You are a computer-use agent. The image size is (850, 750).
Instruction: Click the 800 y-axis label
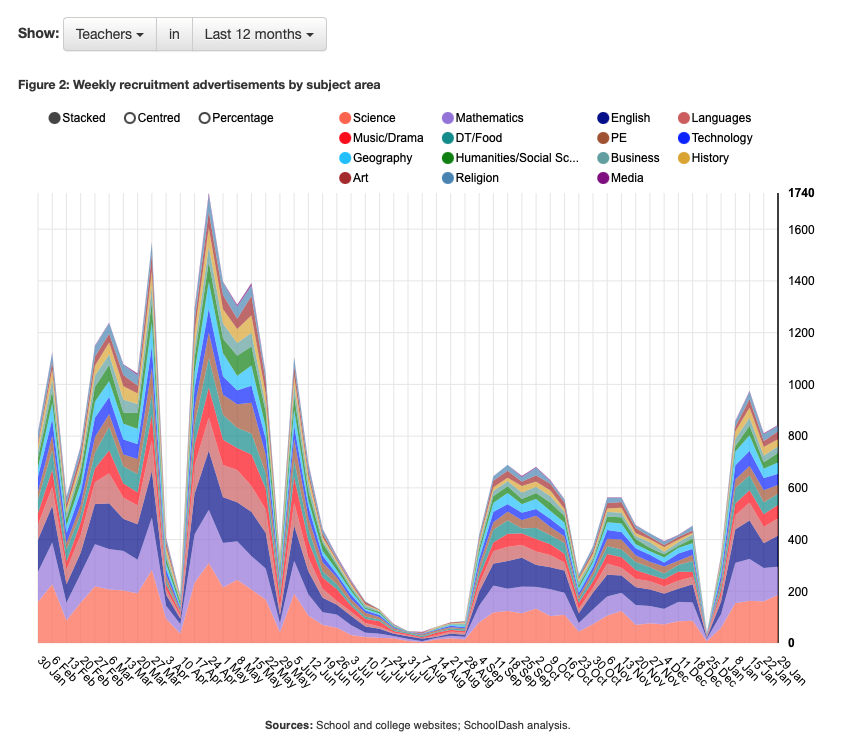point(797,436)
